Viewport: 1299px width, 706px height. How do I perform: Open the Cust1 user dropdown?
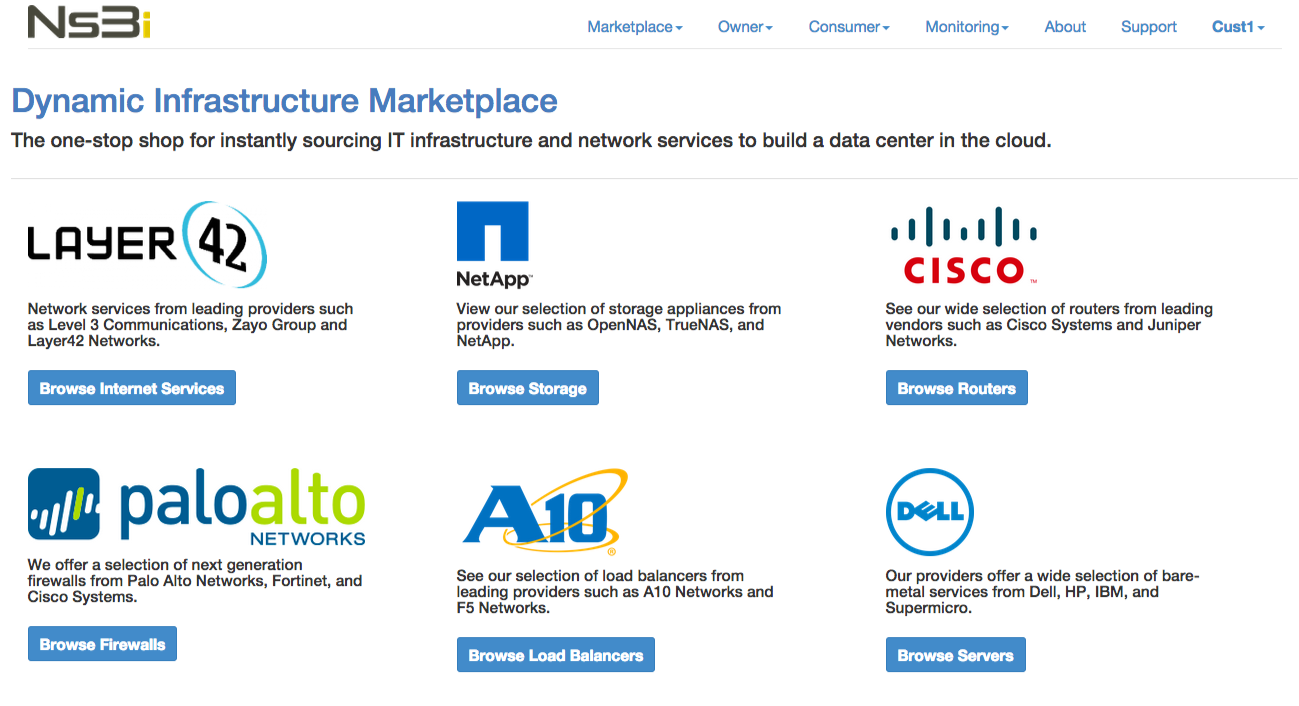point(1238,27)
